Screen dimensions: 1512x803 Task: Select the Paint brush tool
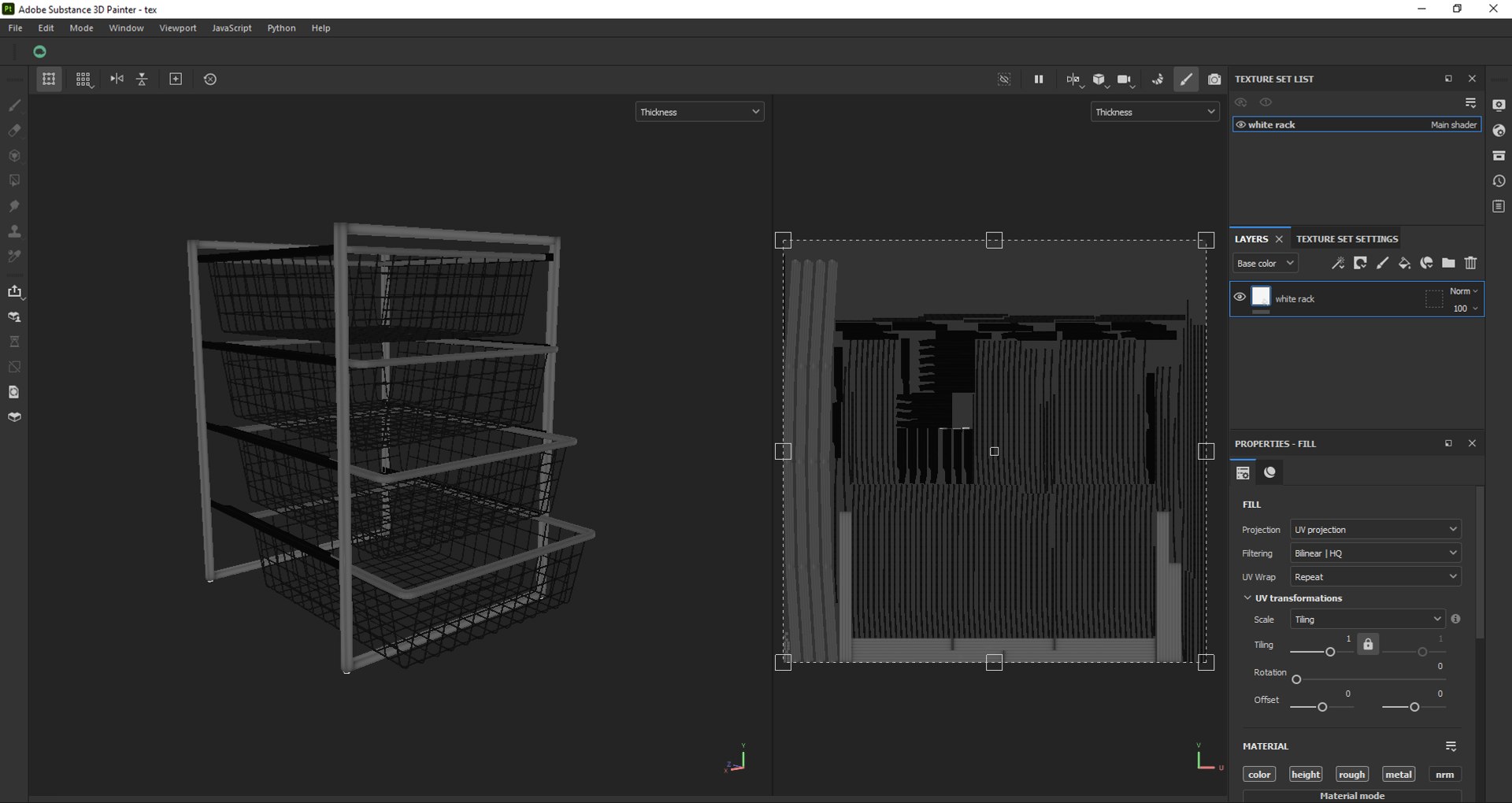pos(14,105)
